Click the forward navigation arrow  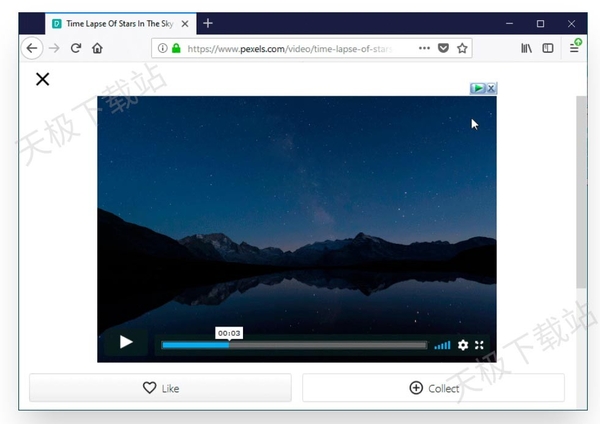pos(54,48)
